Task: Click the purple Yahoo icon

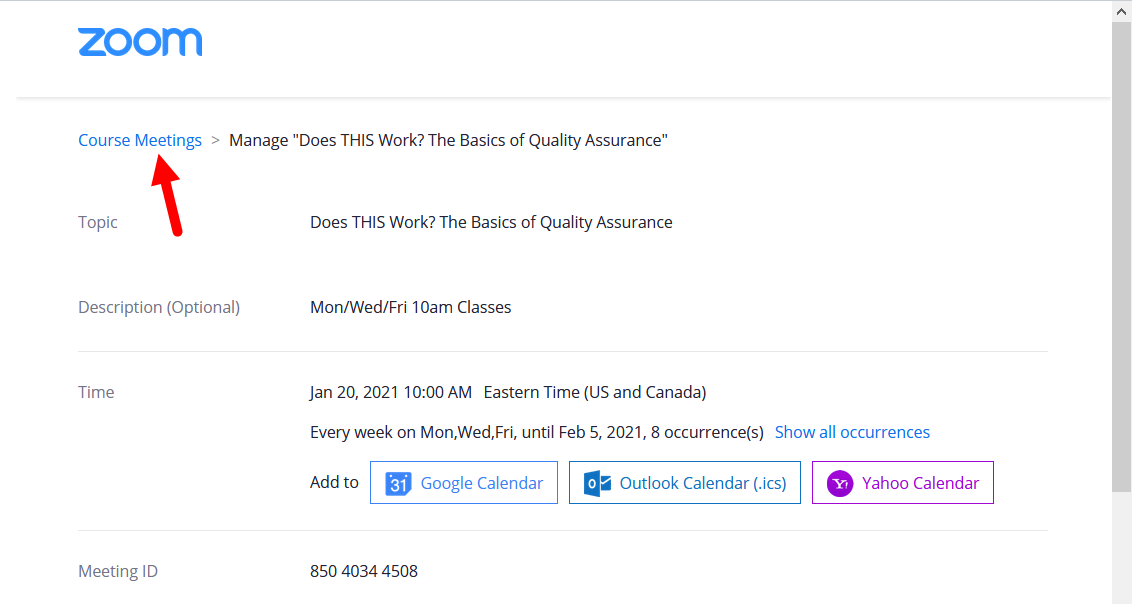Action: pos(840,483)
